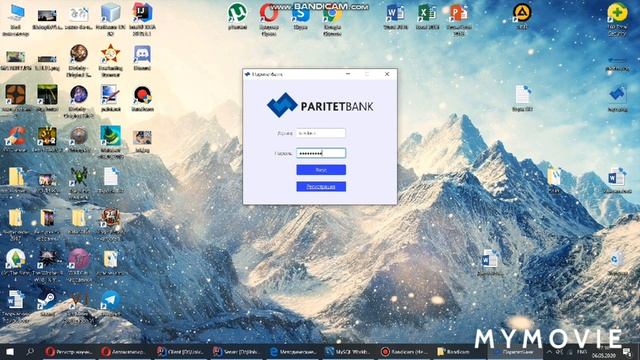
Task: Open the Bandicam folder taskbar item
Action: 460,351
